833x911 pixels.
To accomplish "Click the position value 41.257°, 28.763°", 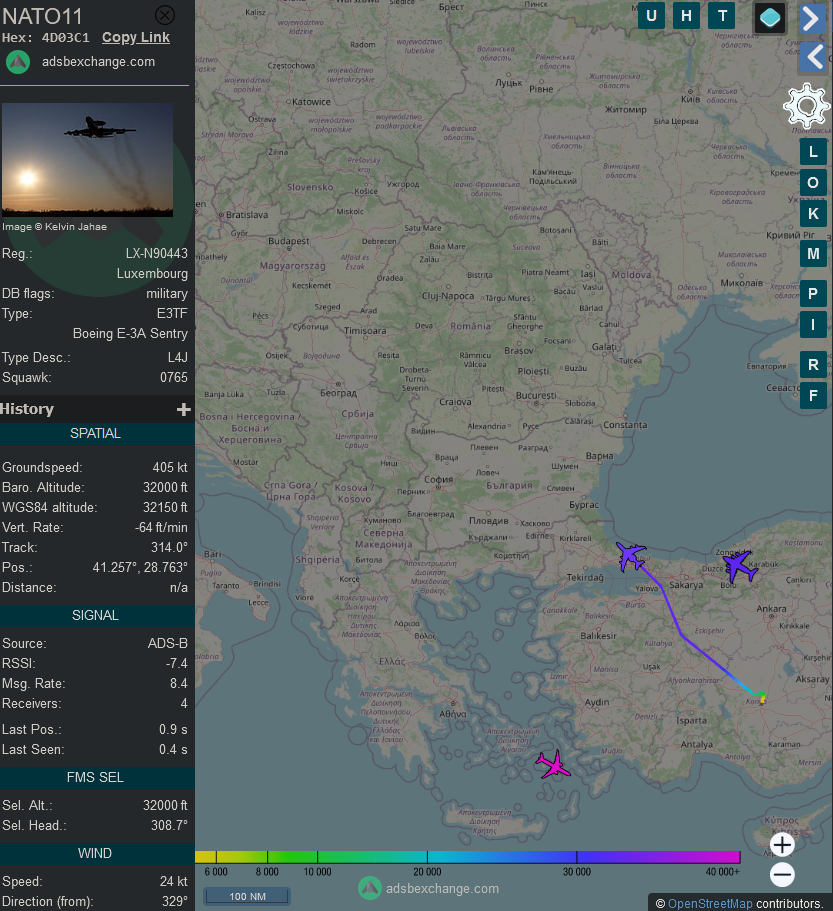I will pyautogui.click(x=140, y=567).
